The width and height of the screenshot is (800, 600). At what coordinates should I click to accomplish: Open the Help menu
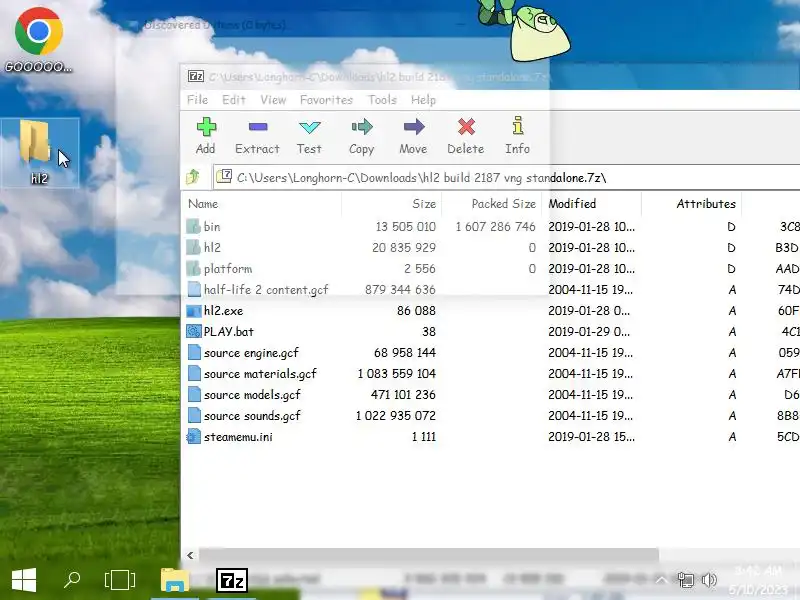coord(423,99)
